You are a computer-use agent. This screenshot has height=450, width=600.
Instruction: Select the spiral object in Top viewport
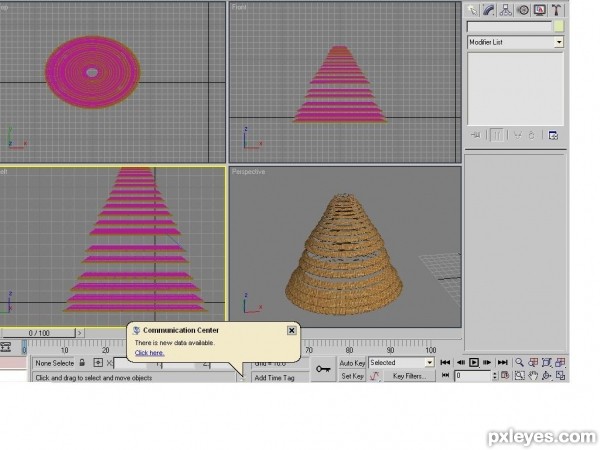point(93,72)
